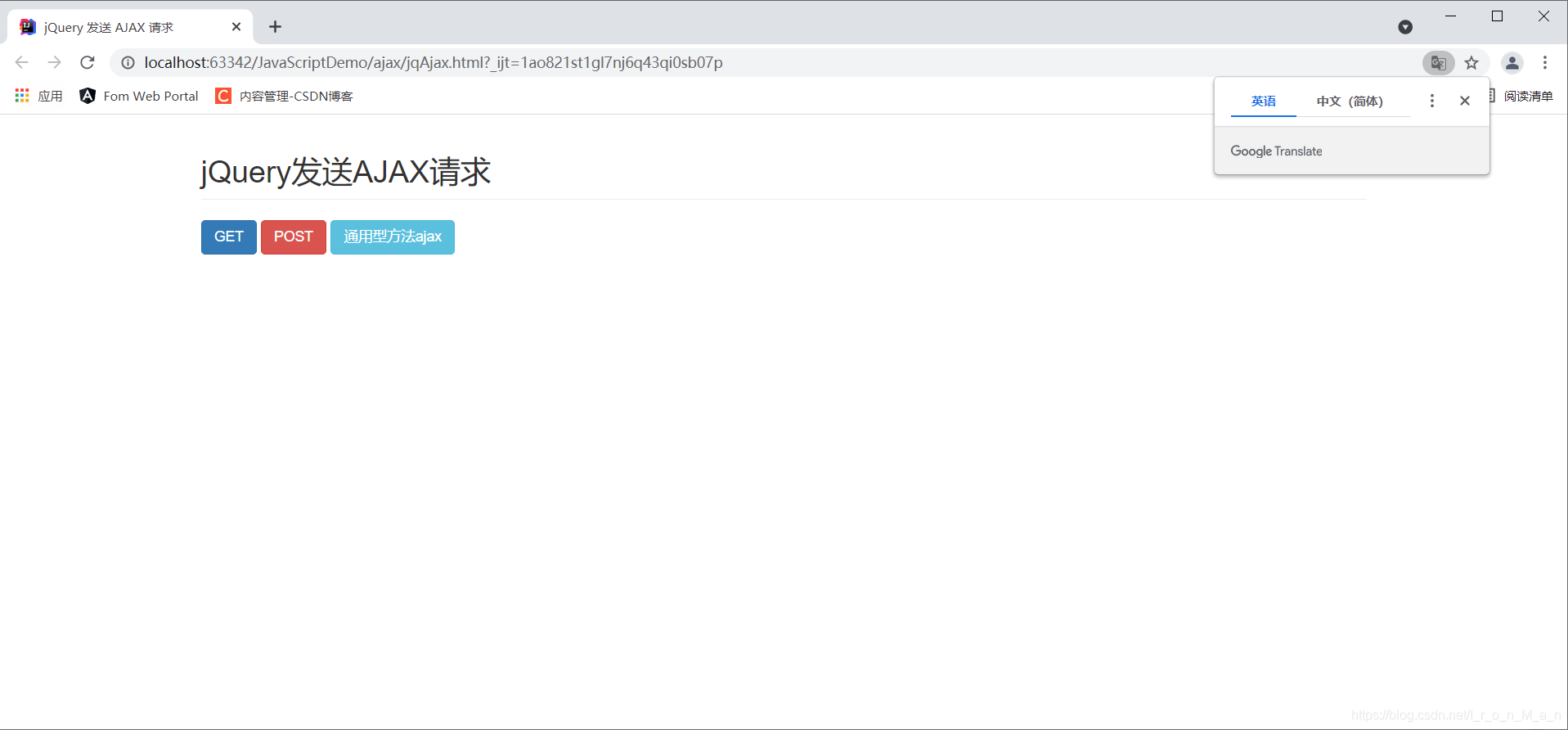Click the 通用型方法ajax button
Viewport: 1568px width, 730px height.
click(393, 237)
